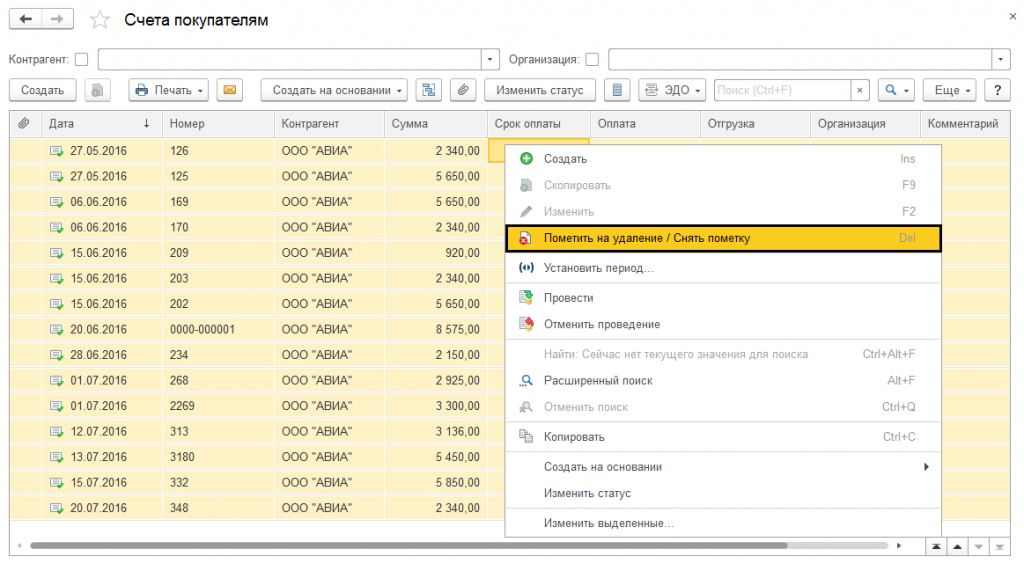Click the Комментарий column header
This screenshot has width=1024, height=564.
(x=965, y=123)
